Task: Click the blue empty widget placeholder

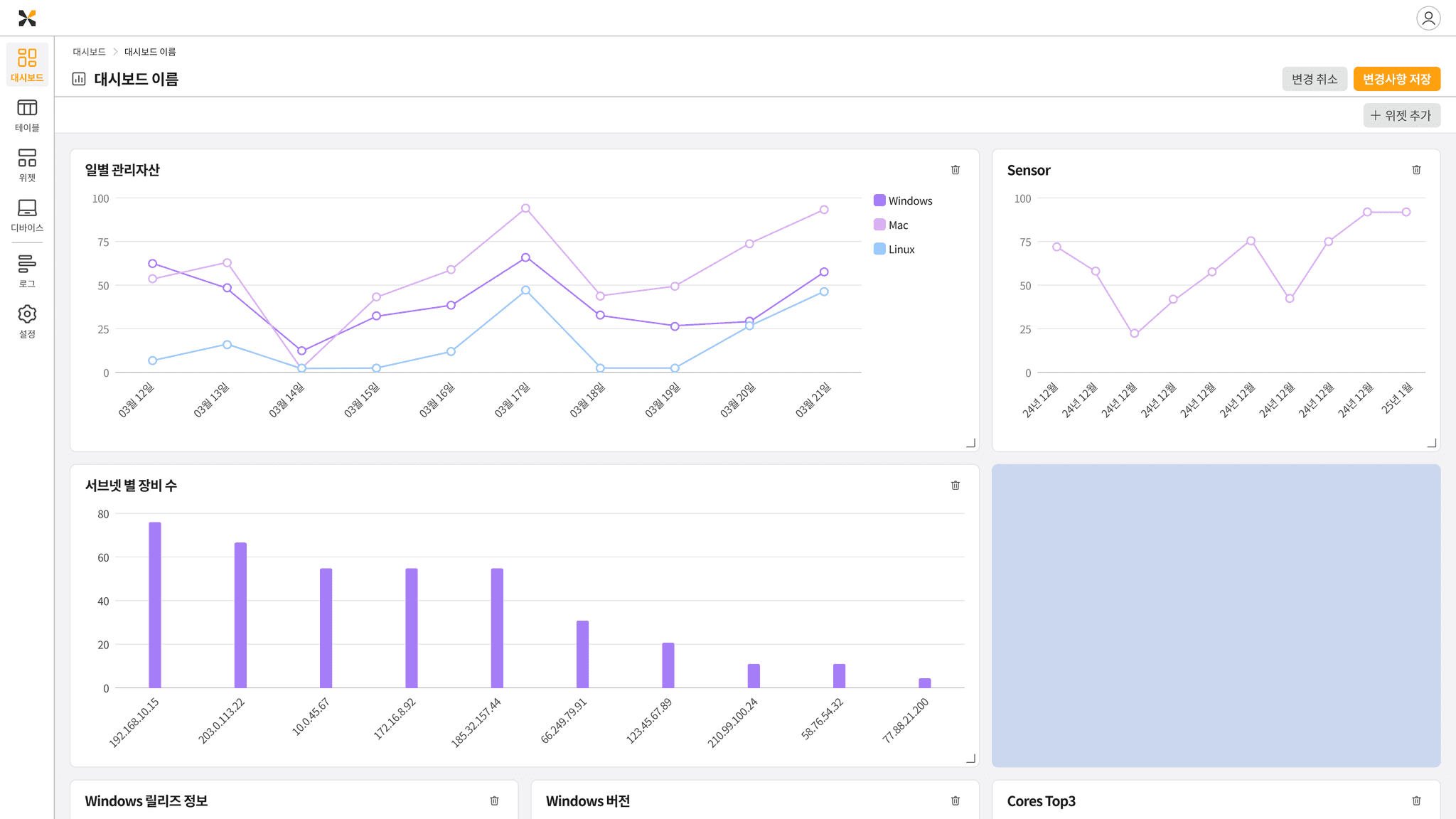Action: click(x=1216, y=616)
